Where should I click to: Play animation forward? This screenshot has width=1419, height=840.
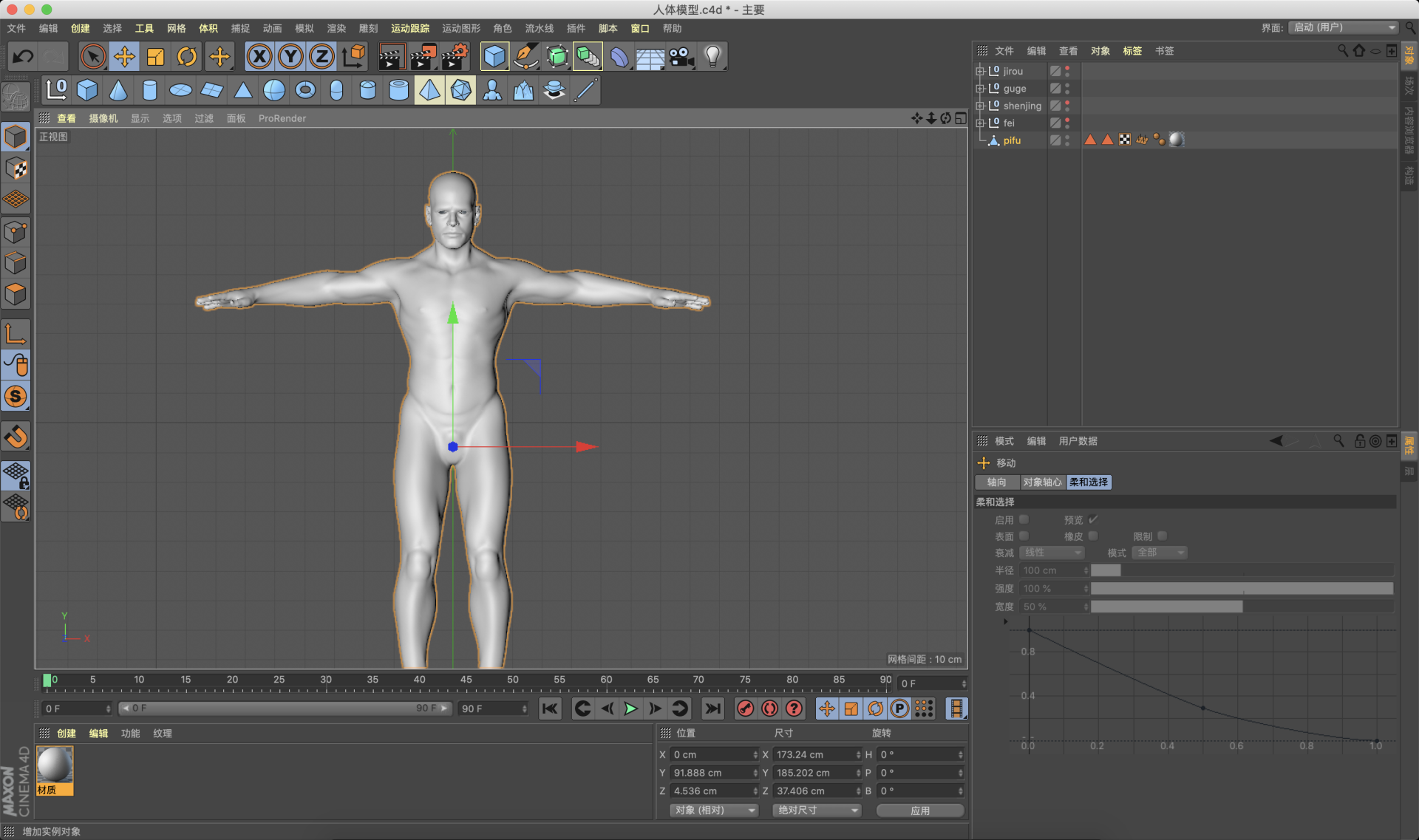tap(630, 708)
